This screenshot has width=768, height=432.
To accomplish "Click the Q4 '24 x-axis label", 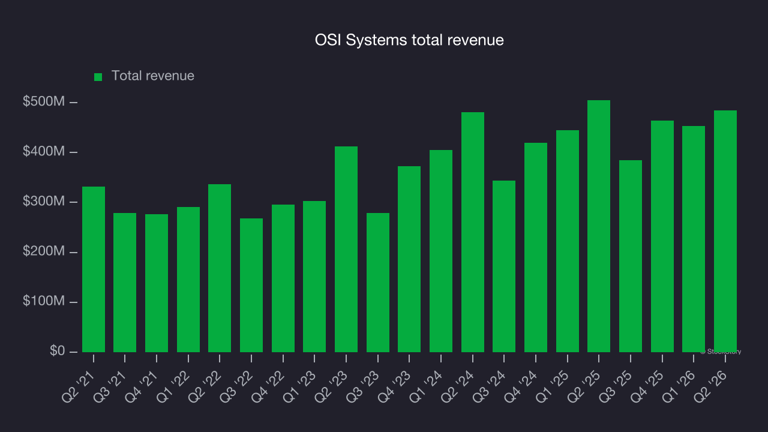I will click(521, 387).
